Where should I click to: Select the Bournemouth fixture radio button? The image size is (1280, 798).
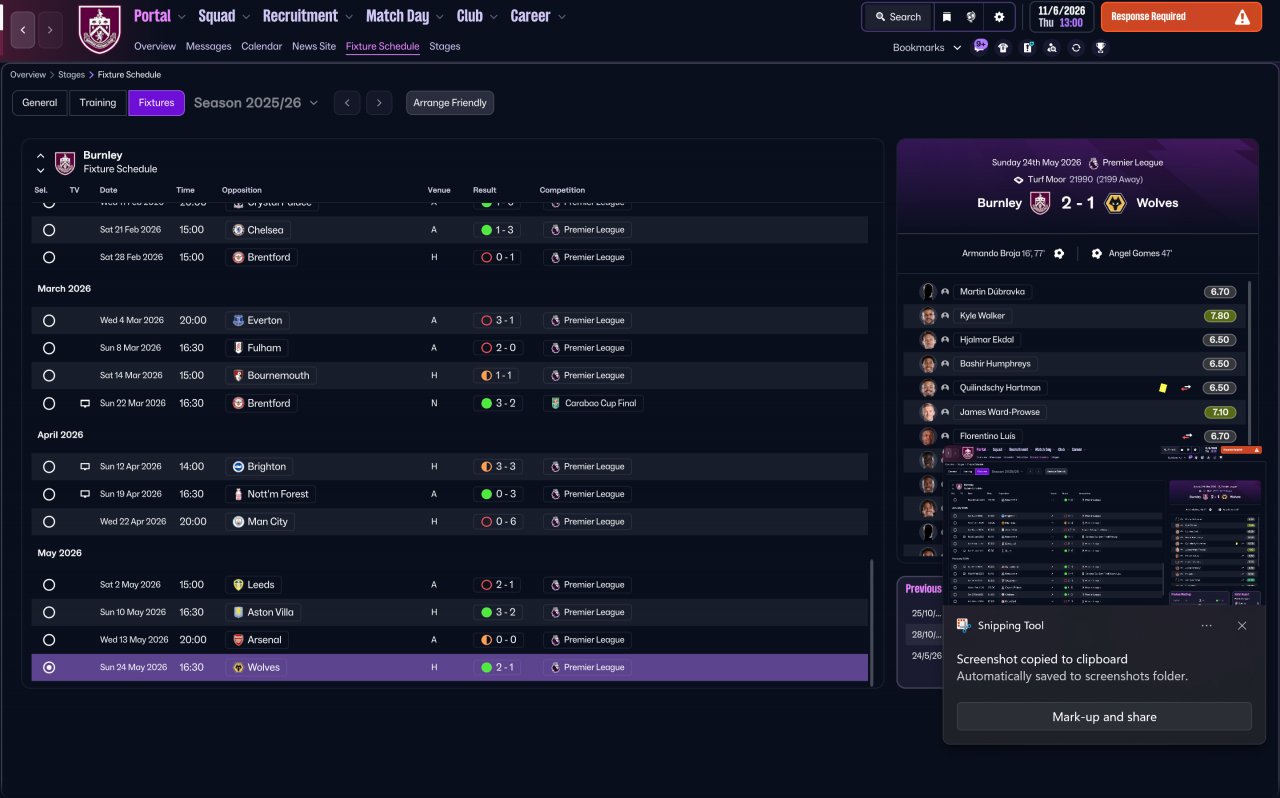49,376
